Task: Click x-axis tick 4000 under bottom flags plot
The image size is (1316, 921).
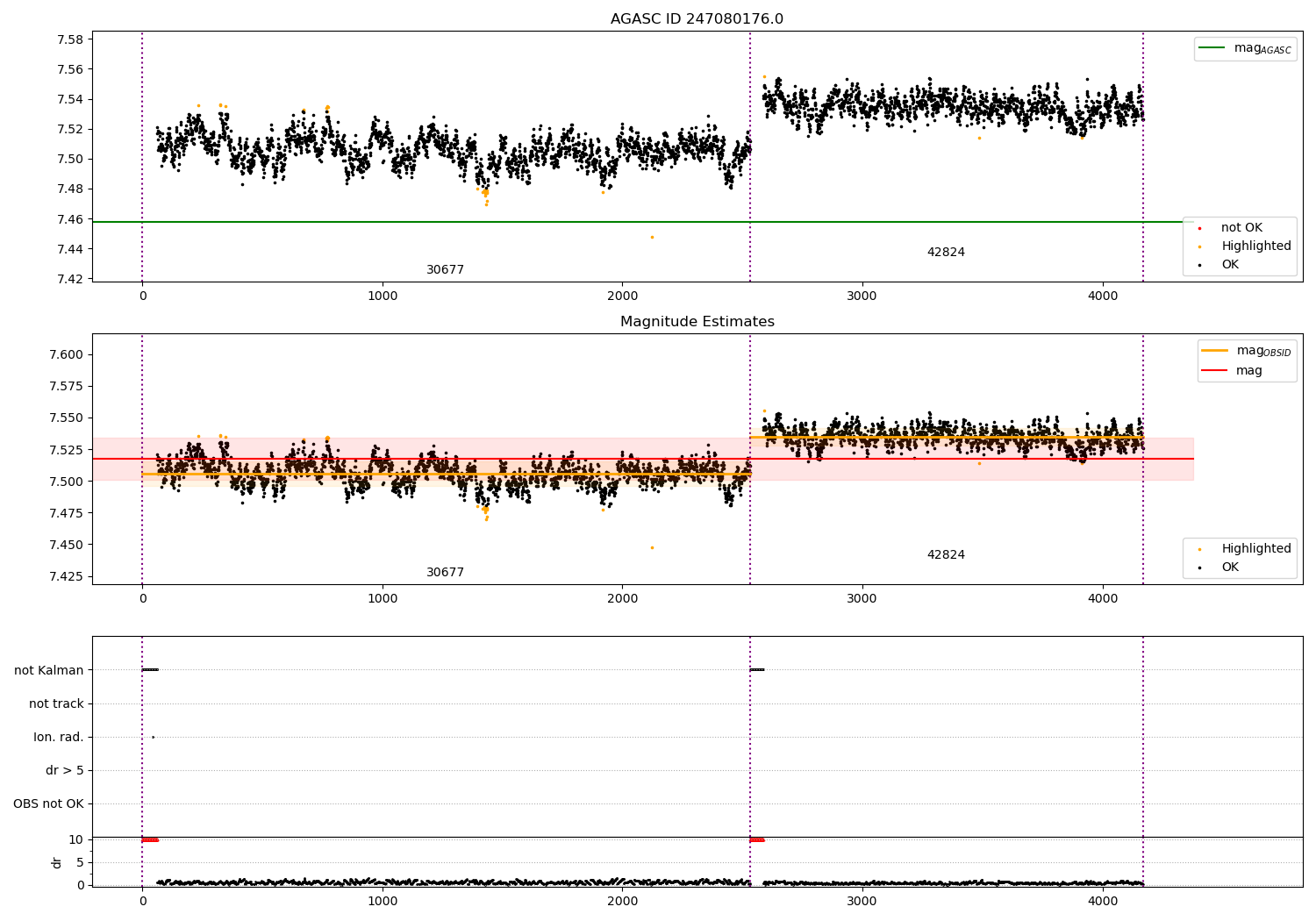Action: (1103, 900)
